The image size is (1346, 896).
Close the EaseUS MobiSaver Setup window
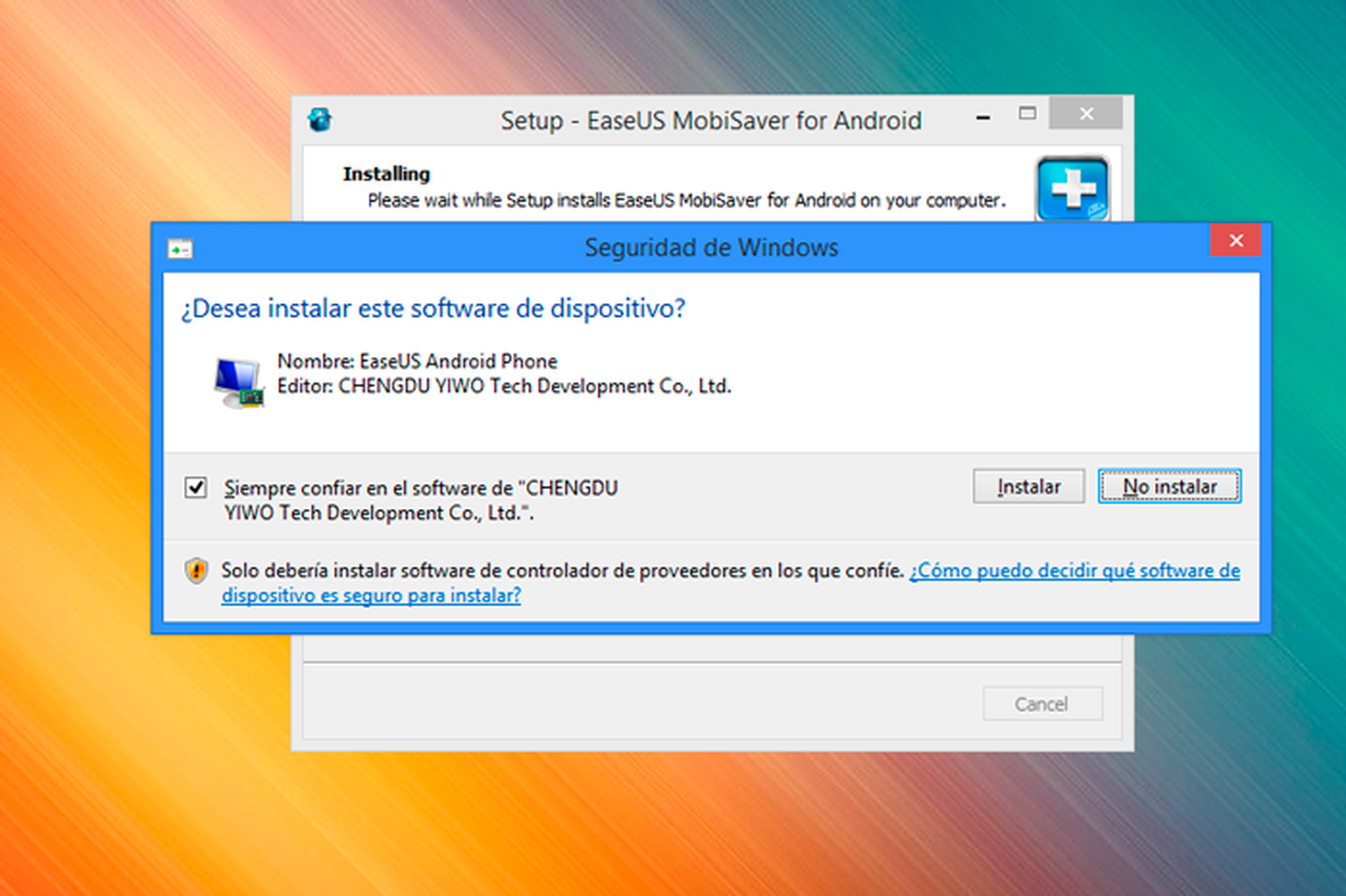coord(1086,113)
